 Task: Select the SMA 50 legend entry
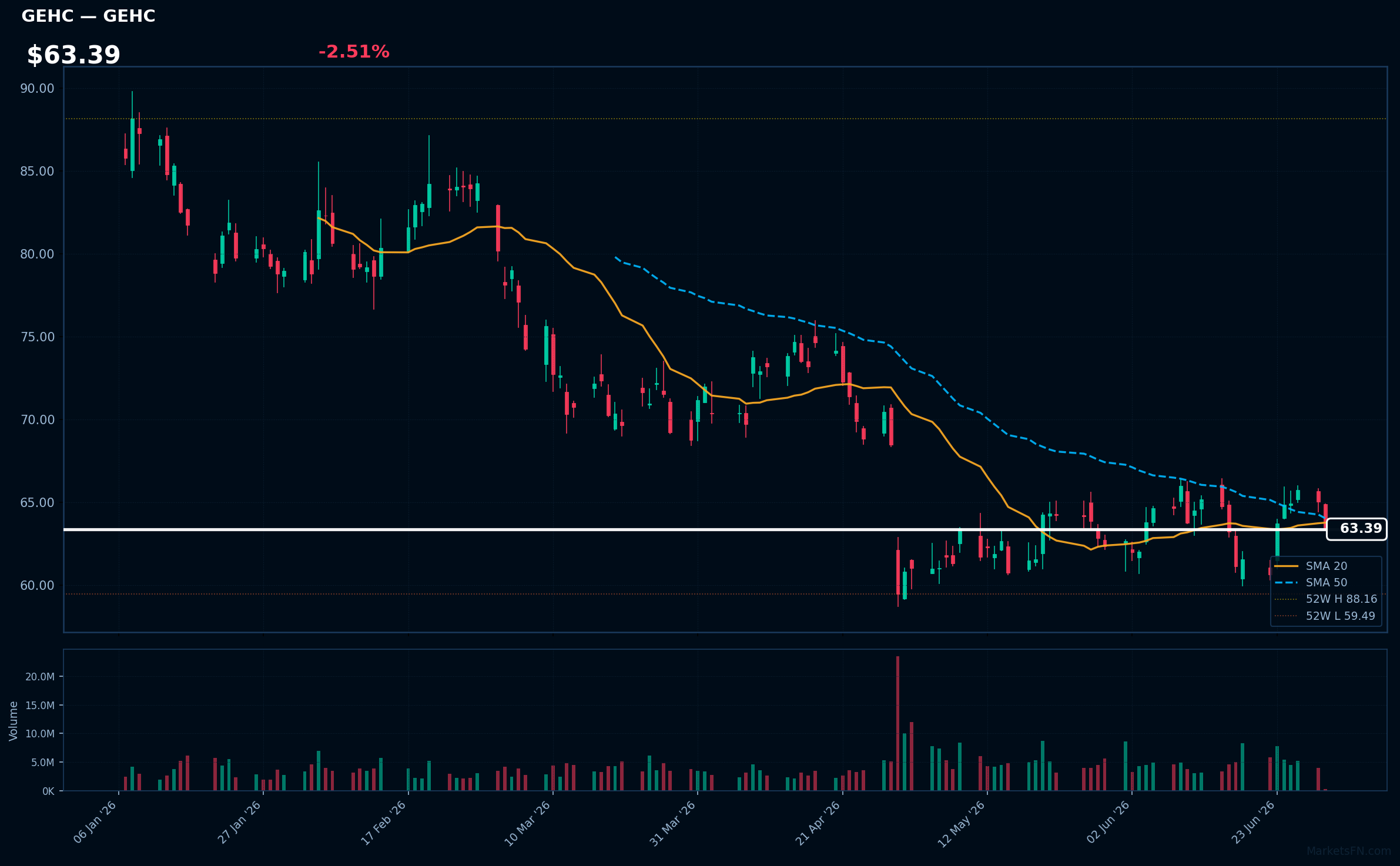click(1327, 582)
